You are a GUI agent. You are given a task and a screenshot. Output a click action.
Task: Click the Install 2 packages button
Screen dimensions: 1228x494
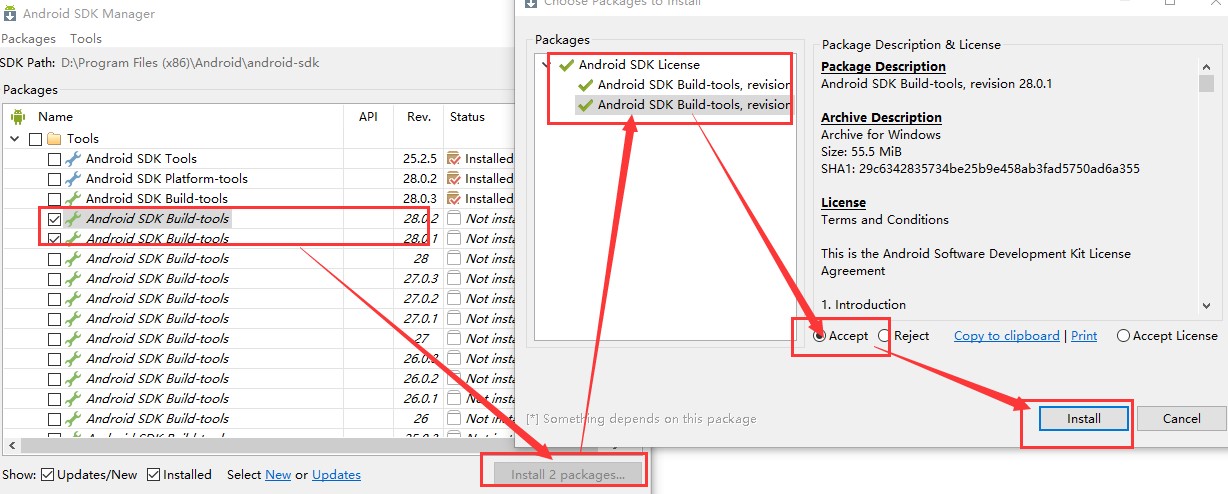(x=568, y=474)
